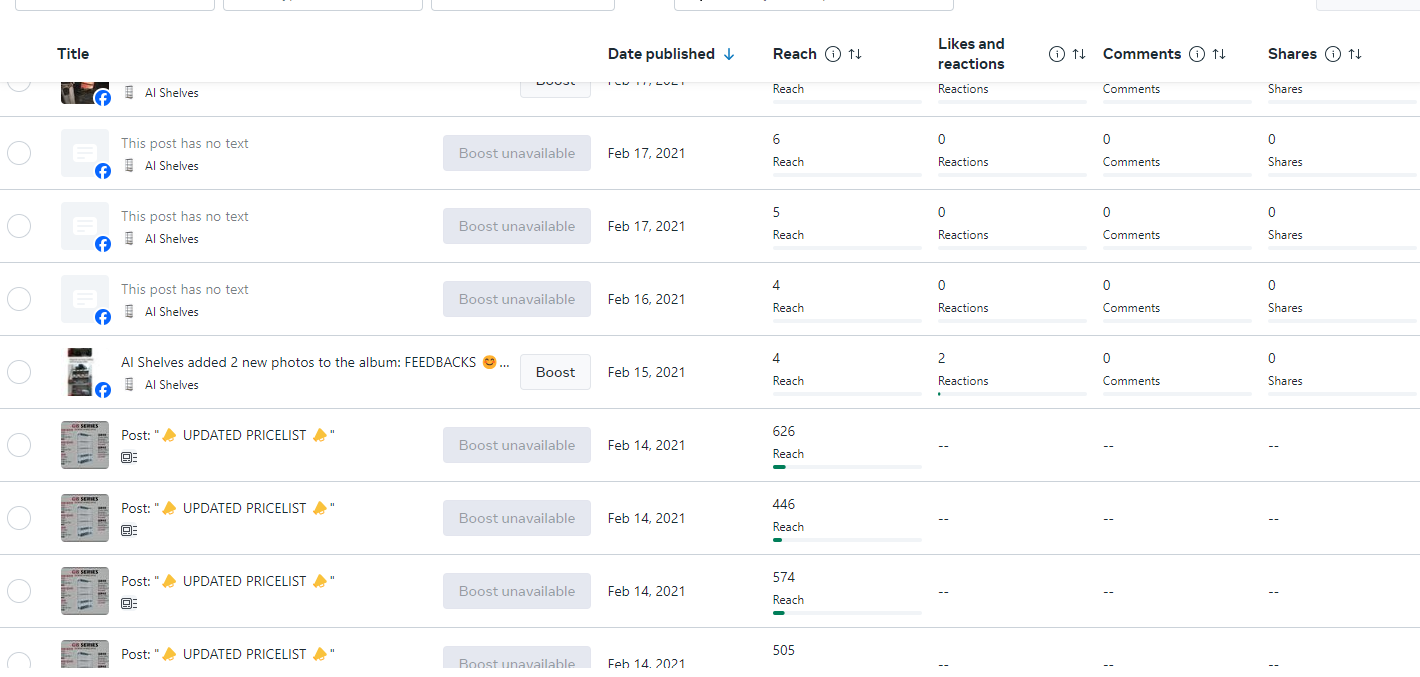The width and height of the screenshot is (1420, 677).
Task: Click the Shares info icon
Action: coord(1332,54)
